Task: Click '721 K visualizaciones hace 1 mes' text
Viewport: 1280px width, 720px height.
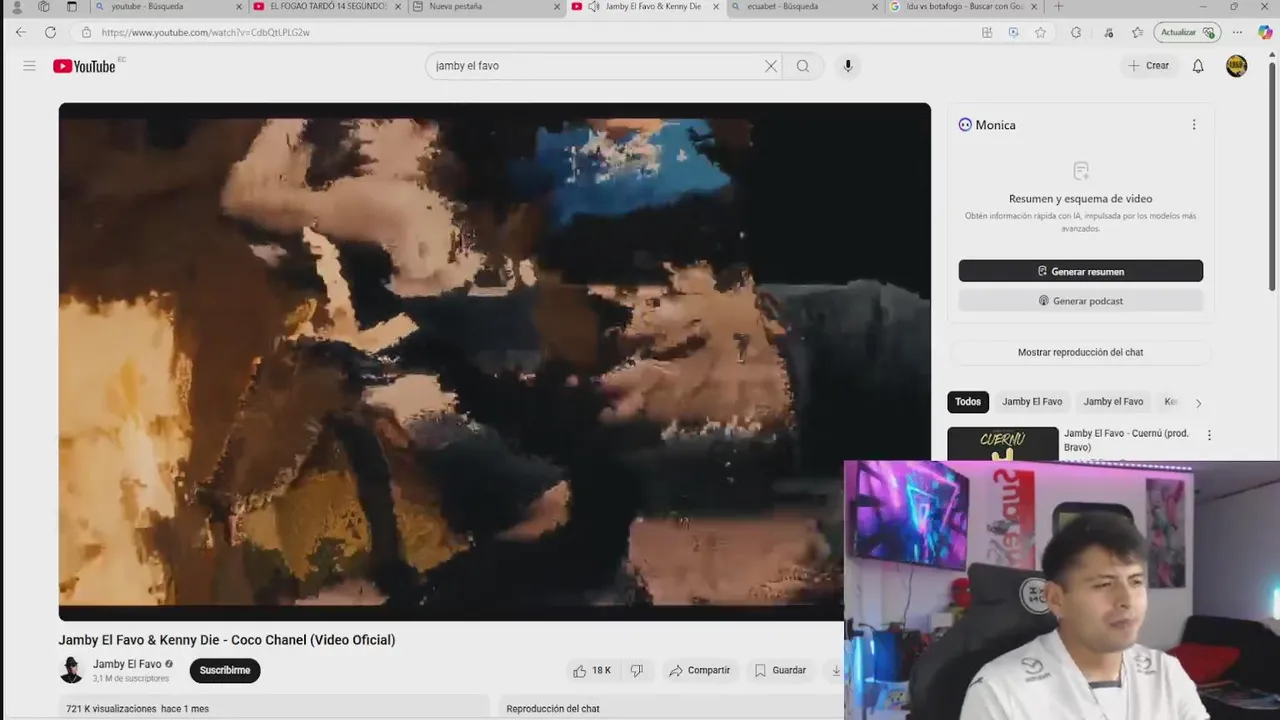Action: (138, 709)
